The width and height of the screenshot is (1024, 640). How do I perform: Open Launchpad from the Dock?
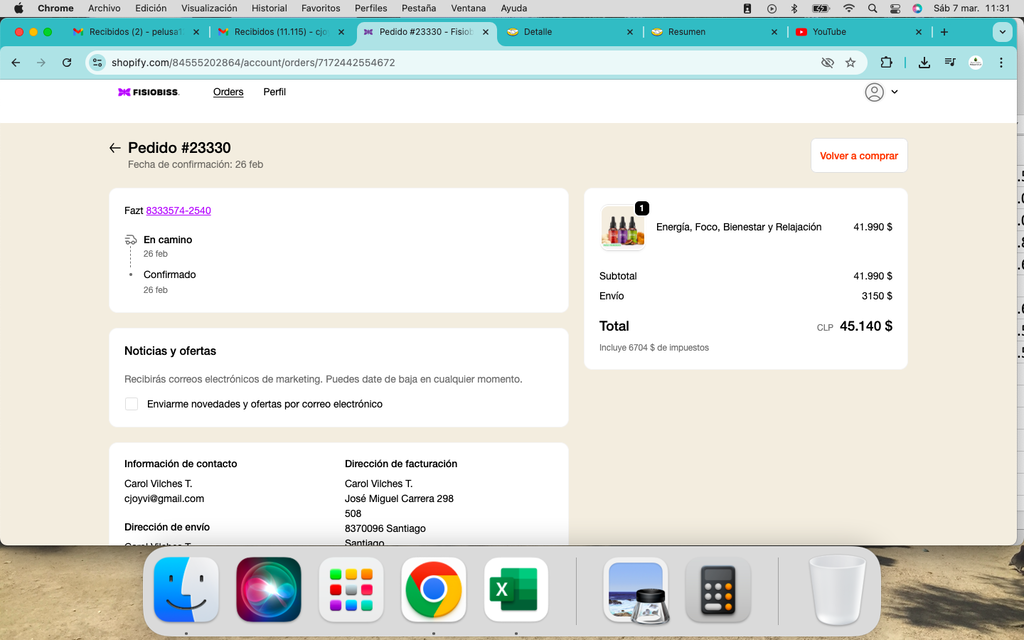coord(351,590)
